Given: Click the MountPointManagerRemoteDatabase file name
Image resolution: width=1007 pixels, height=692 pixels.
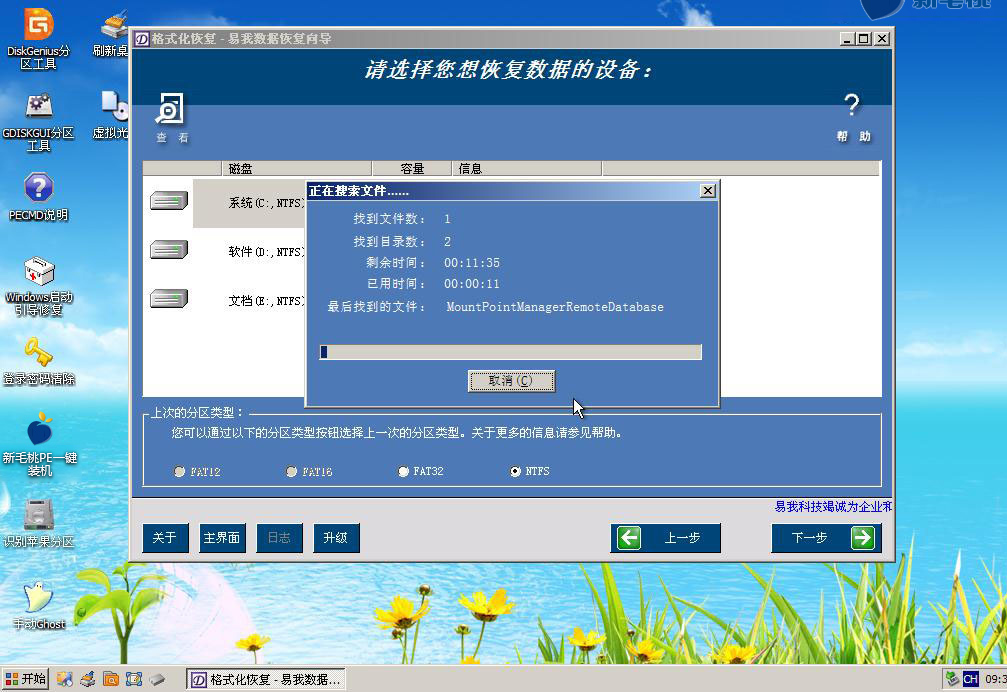Looking at the screenshot, I should tap(555, 307).
